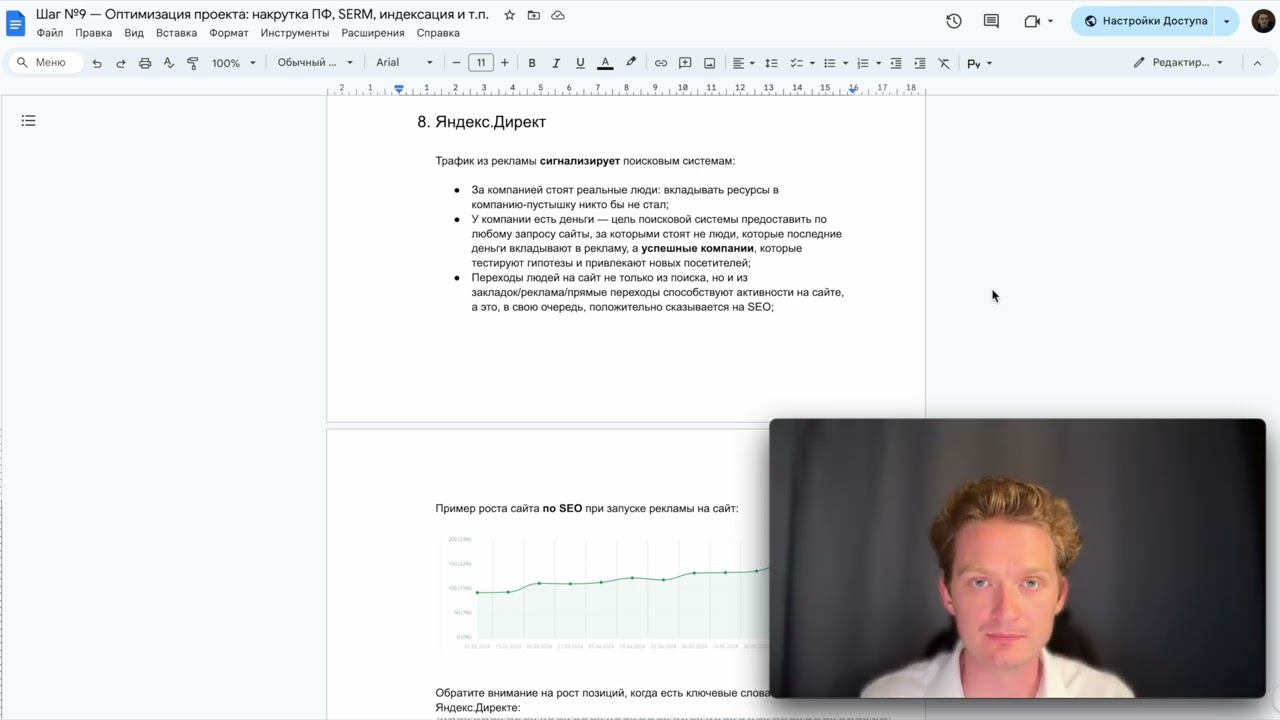Expand the numbered list options arrow
1280x720 pixels.
(878, 63)
